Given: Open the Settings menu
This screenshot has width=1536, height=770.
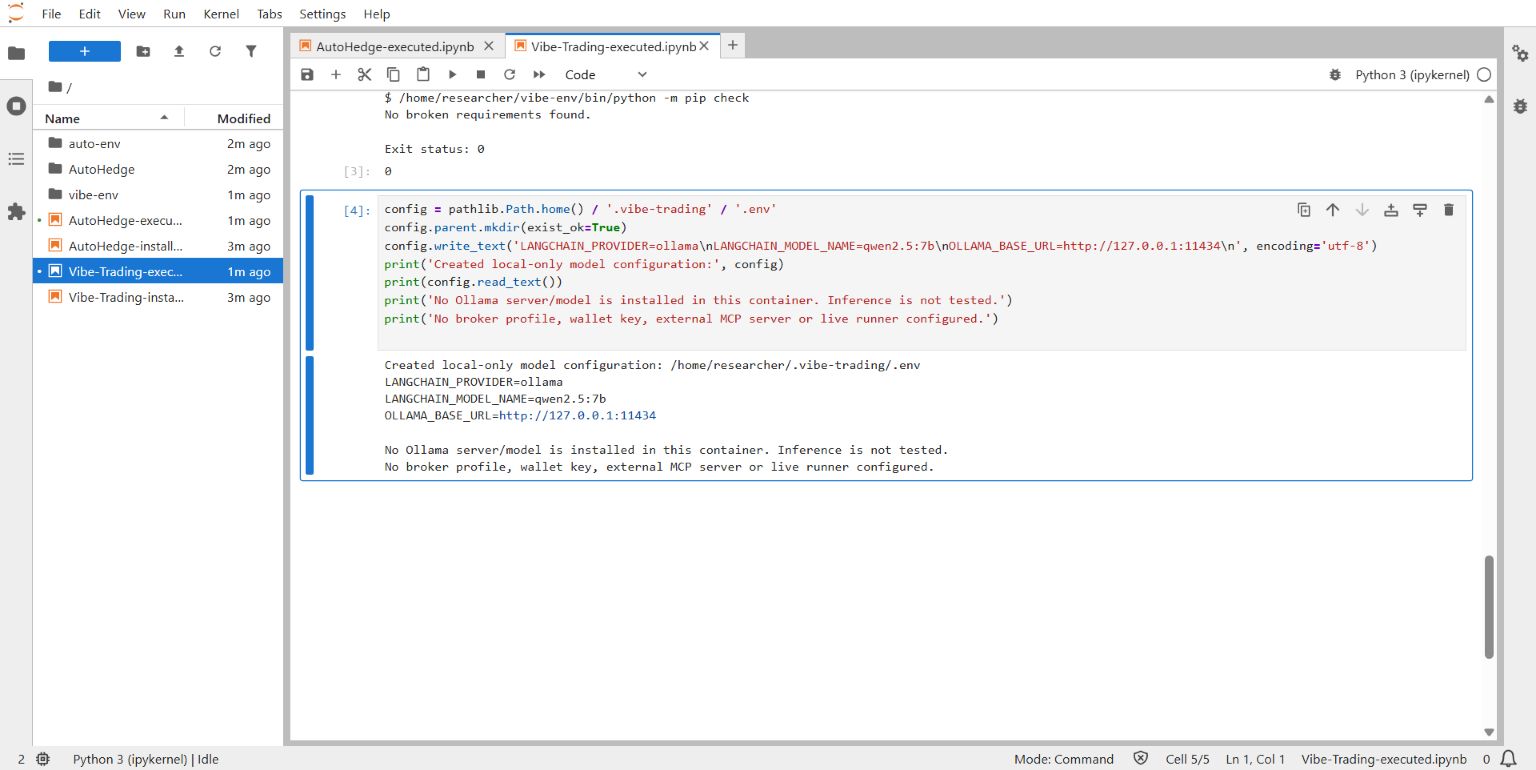Looking at the screenshot, I should pos(322,14).
